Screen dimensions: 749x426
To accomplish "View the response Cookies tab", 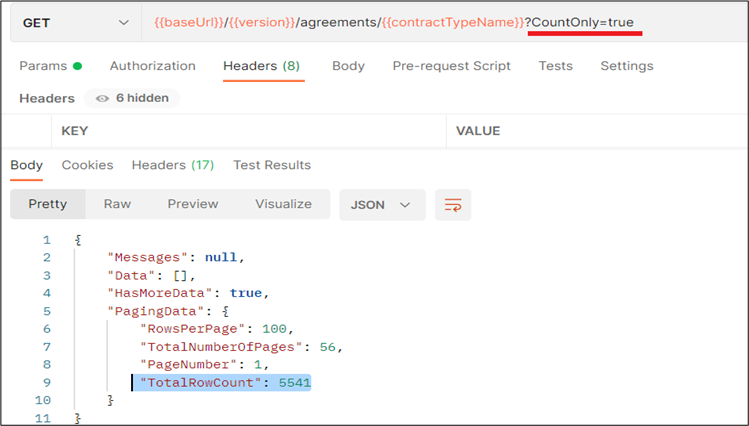I will [87, 165].
